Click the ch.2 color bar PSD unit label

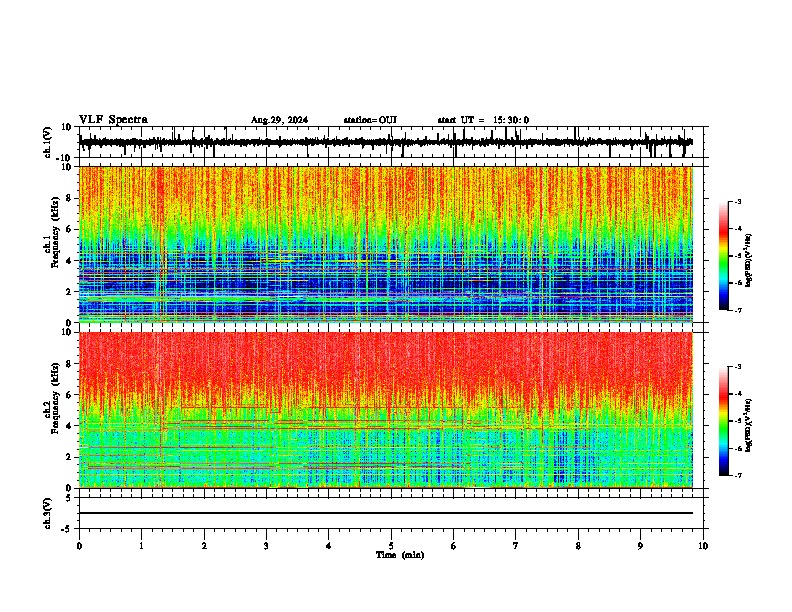click(x=749, y=425)
